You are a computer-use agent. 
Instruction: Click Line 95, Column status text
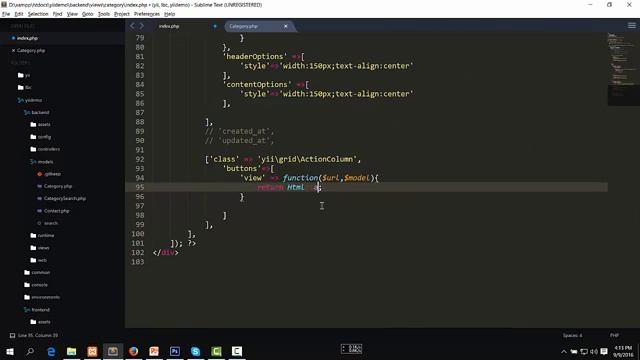point(38,336)
